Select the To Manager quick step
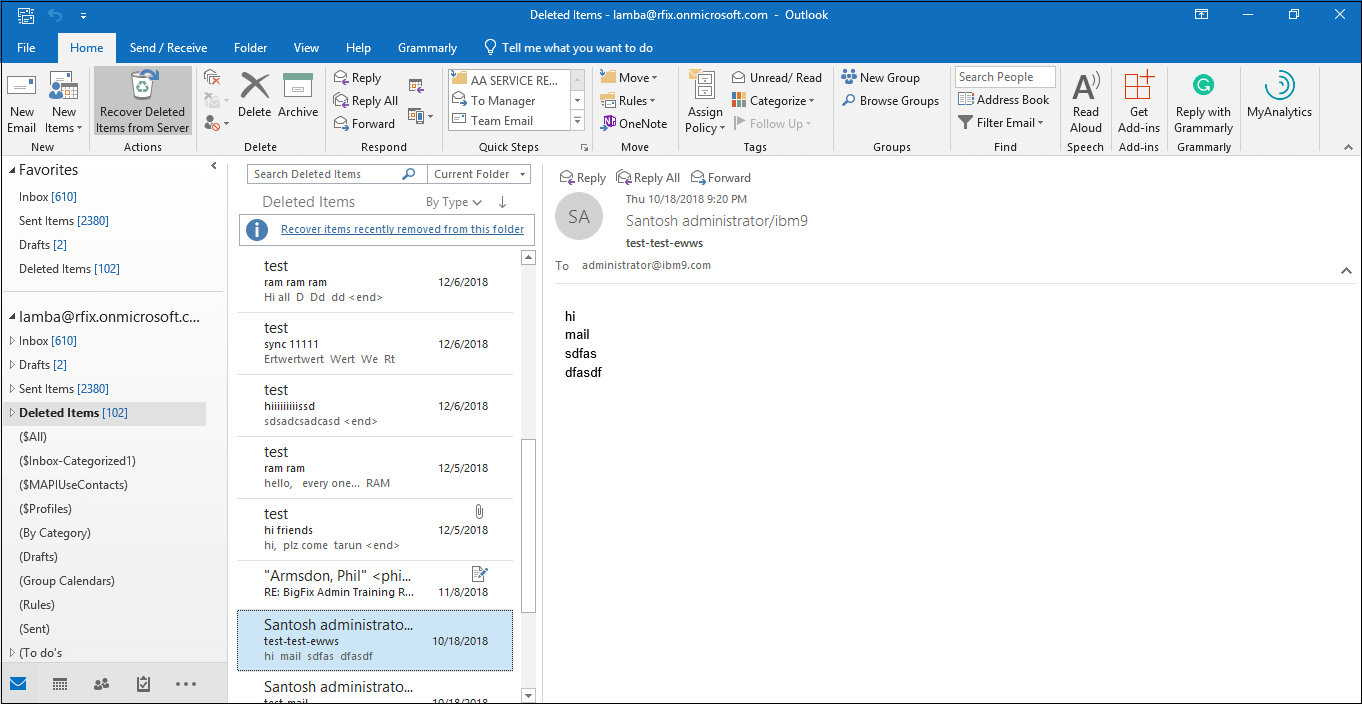The width and height of the screenshot is (1362, 704). pos(510,100)
